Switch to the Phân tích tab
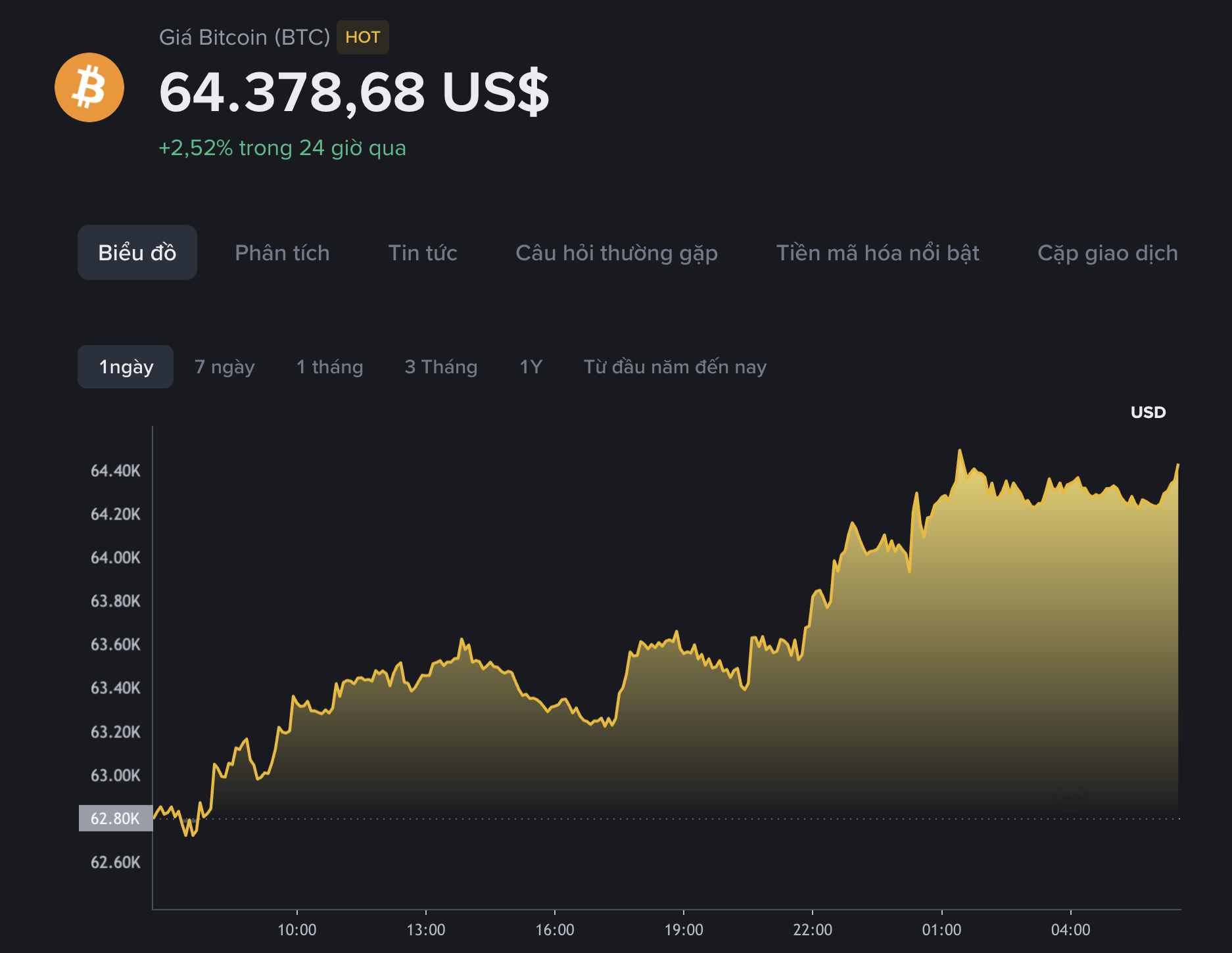Image resolution: width=1232 pixels, height=953 pixels. pos(282,252)
